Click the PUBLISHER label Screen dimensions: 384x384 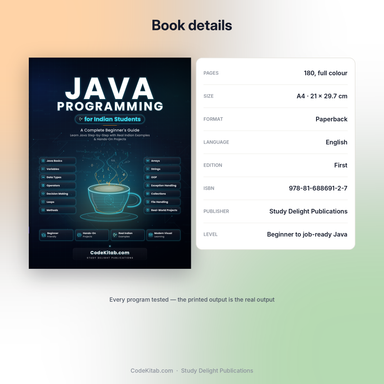click(216, 211)
